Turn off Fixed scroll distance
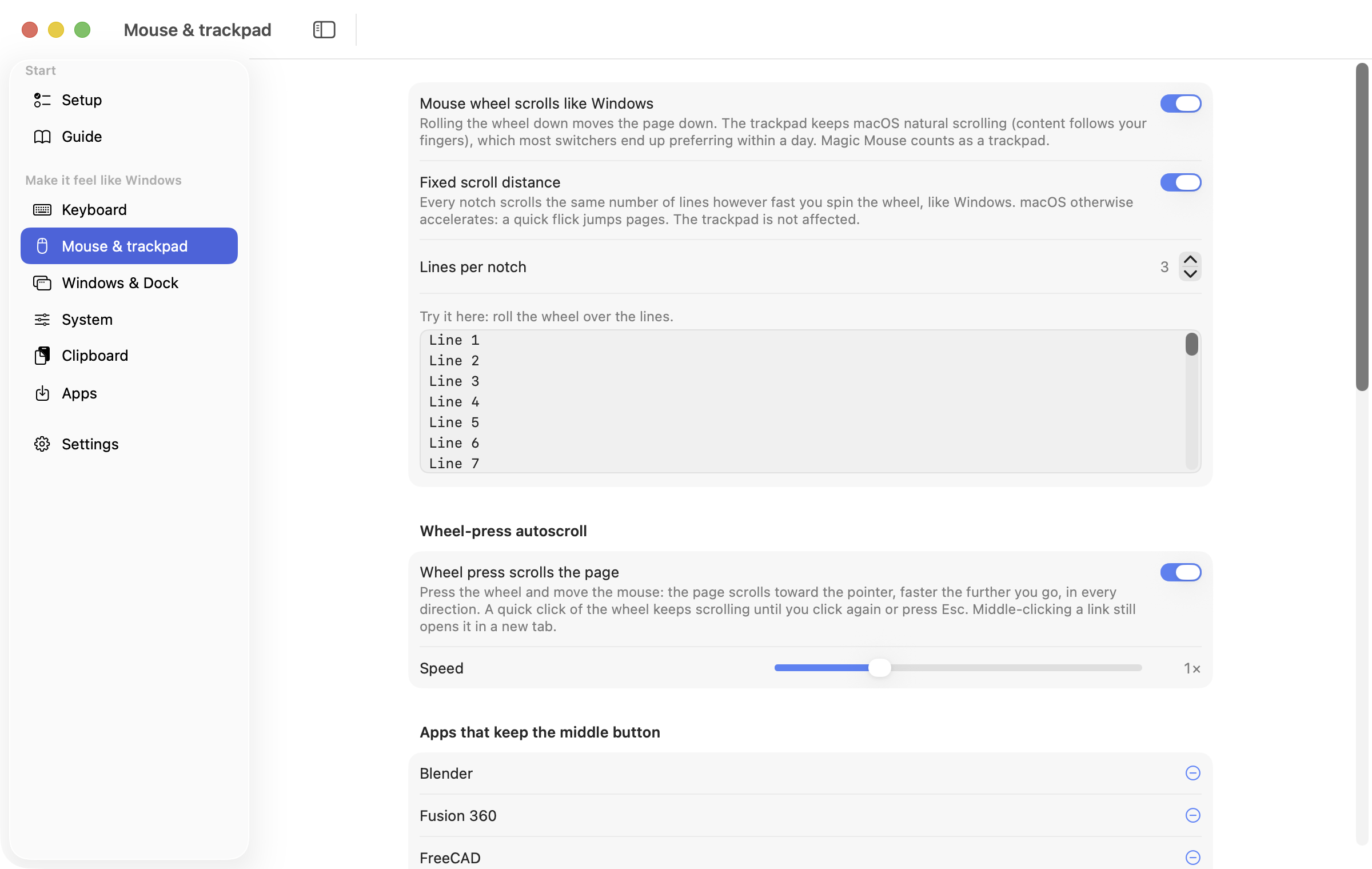Screen dimensions: 1372x869 (1180, 182)
